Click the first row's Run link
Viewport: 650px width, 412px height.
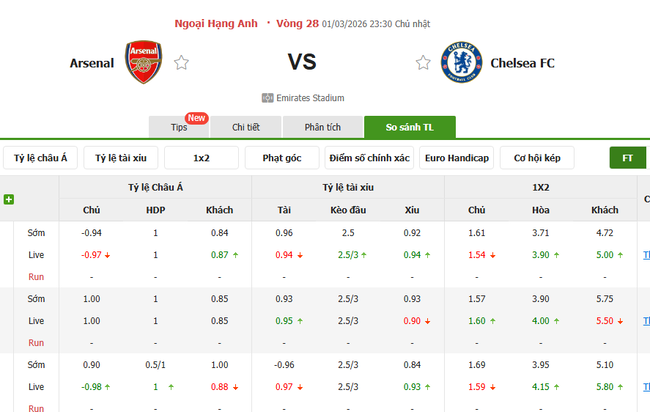(x=36, y=276)
